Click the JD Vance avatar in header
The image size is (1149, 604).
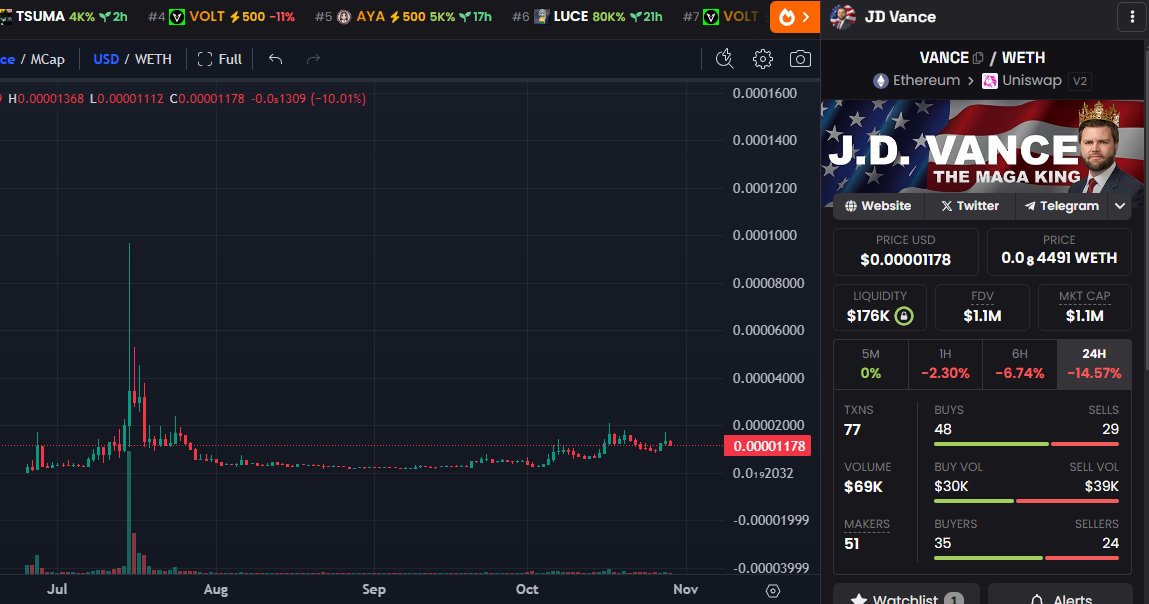[x=843, y=16]
